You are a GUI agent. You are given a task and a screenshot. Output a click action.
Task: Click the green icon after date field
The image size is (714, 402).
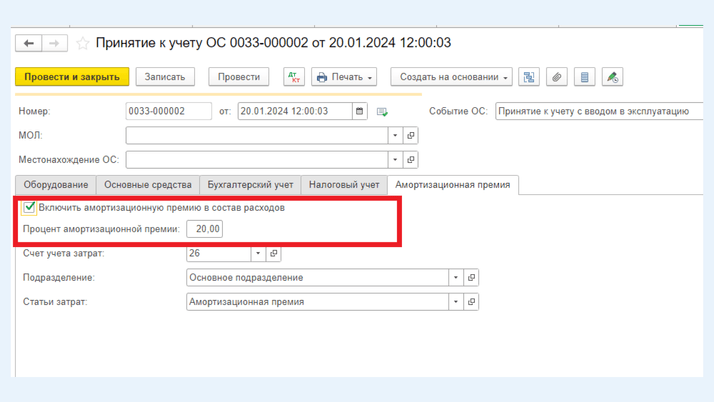pos(382,112)
